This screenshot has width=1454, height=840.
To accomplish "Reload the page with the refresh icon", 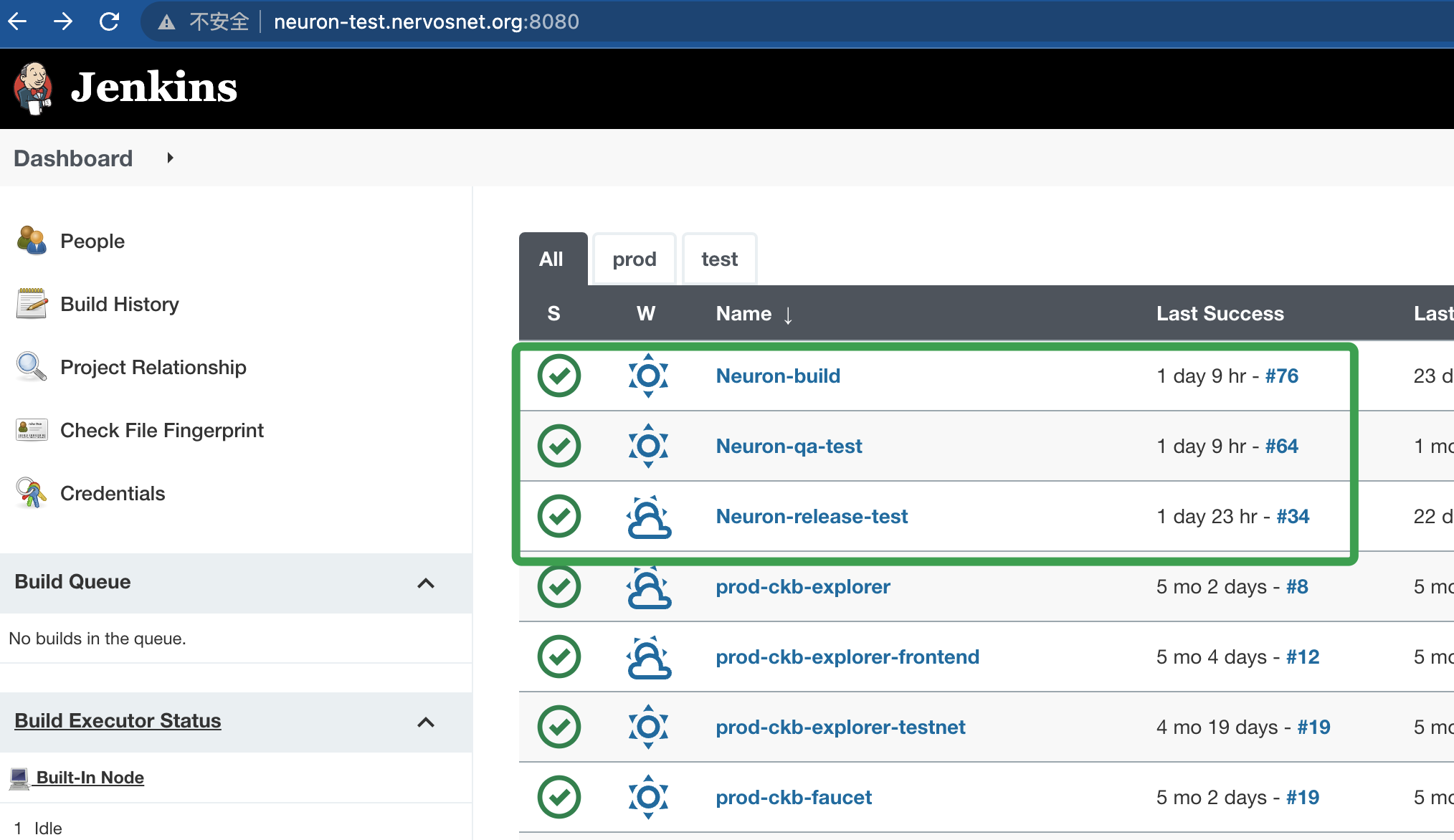I will pyautogui.click(x=109, y=22).
